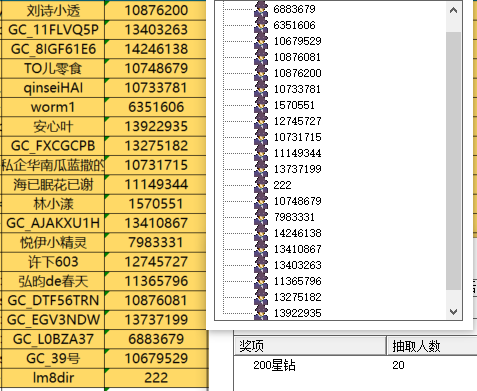Select tree entry text 6351606
Viewport: 477px width, 391px height.
coord(294,25)
